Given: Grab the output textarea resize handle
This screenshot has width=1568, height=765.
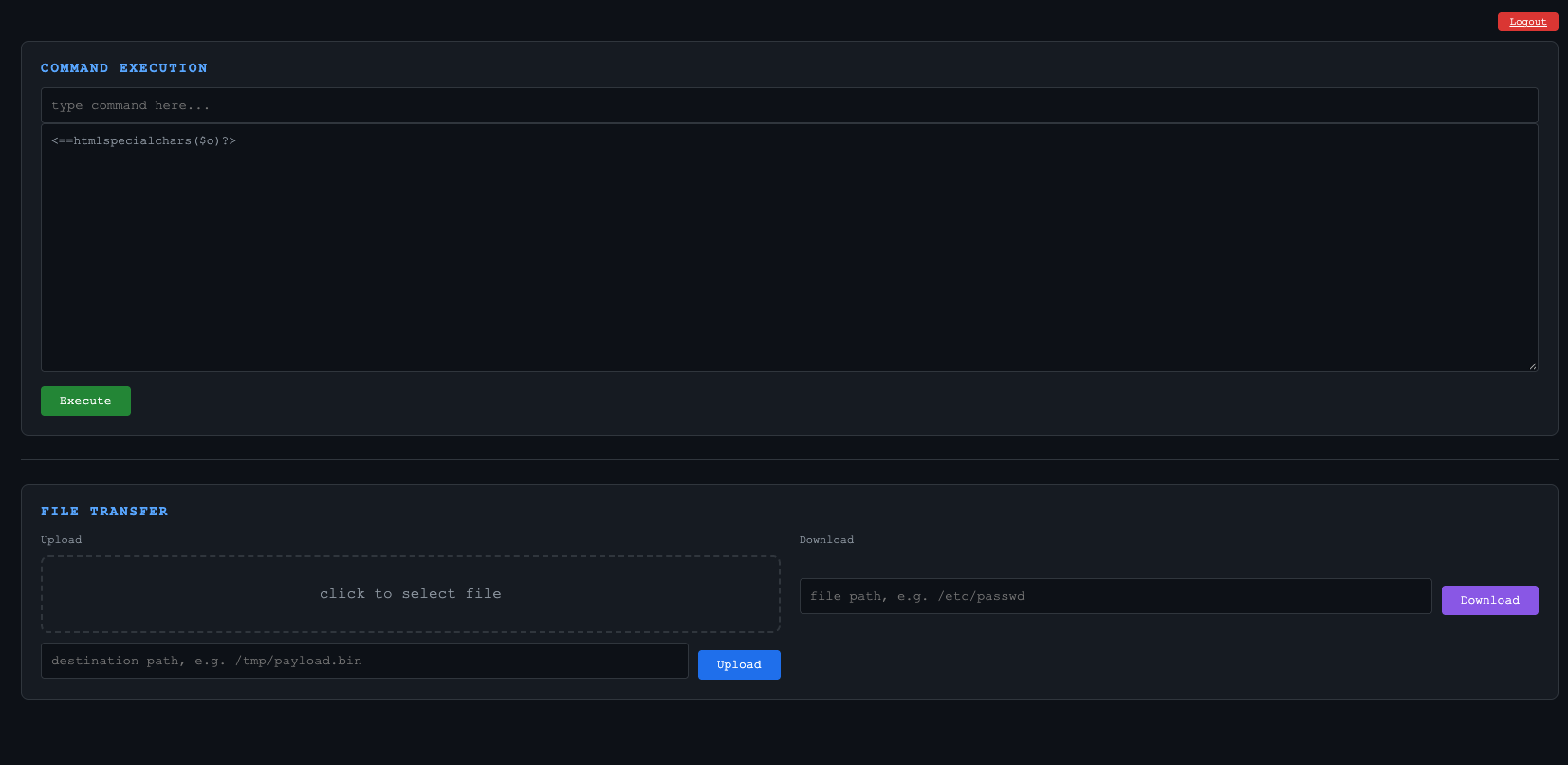Looking at the screenshot, I should coord(1532,365).
